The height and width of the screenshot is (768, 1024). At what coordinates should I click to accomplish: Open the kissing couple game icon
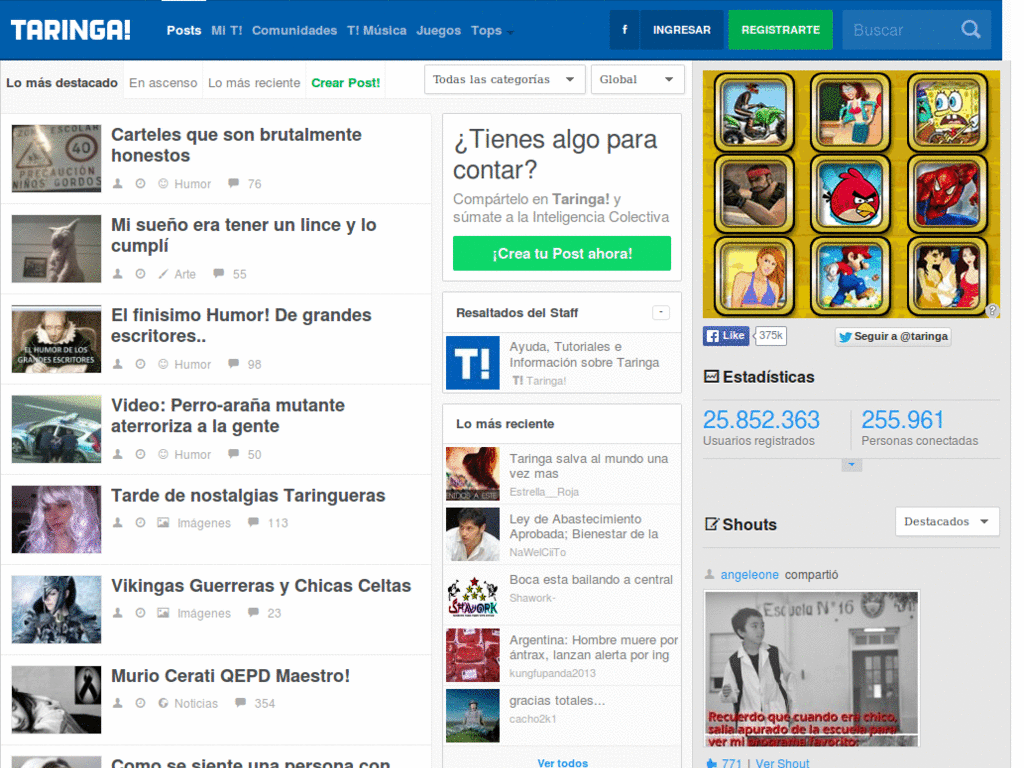(x=947, y=276)
